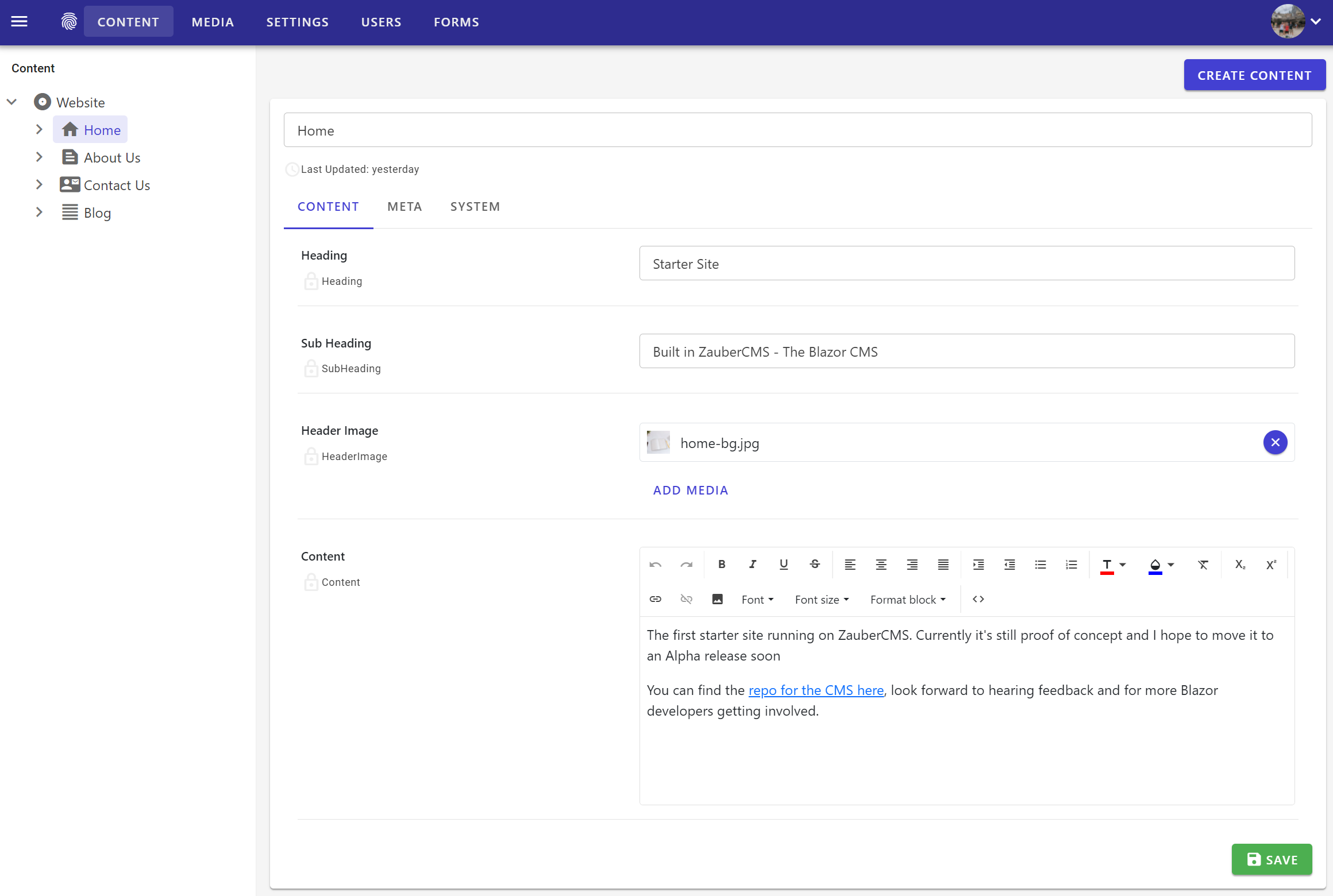
Task: Click the lock icon beside Heading alias
Action: [311, 281]
